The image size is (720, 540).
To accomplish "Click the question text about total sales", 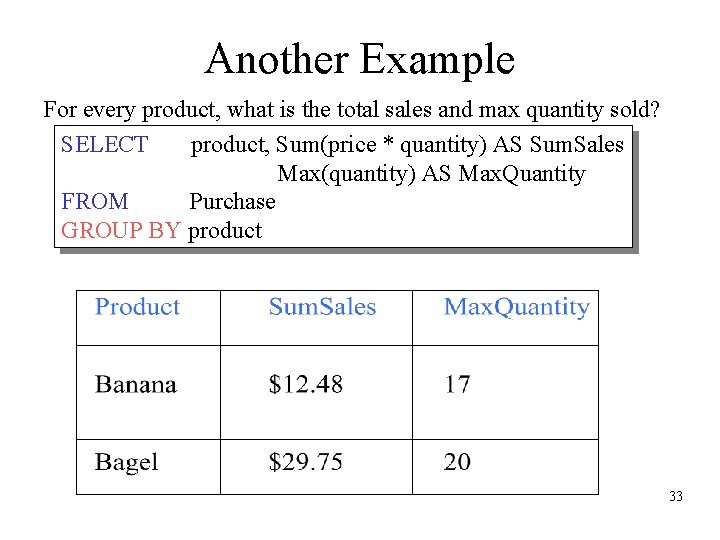I will [351, 108].
